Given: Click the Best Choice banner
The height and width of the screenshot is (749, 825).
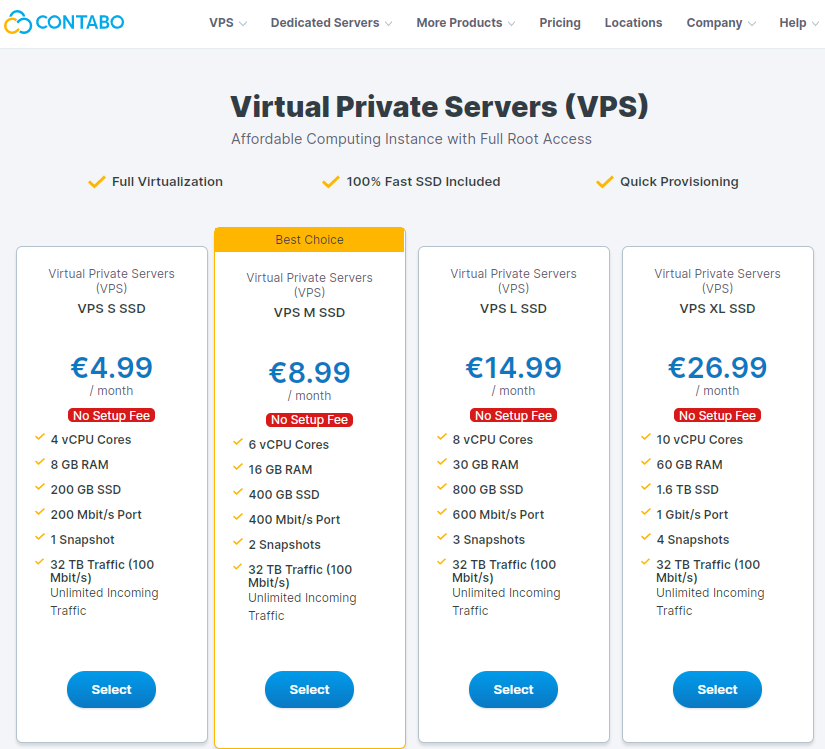Looking at the screenshot, I should [x=310, y=240].
